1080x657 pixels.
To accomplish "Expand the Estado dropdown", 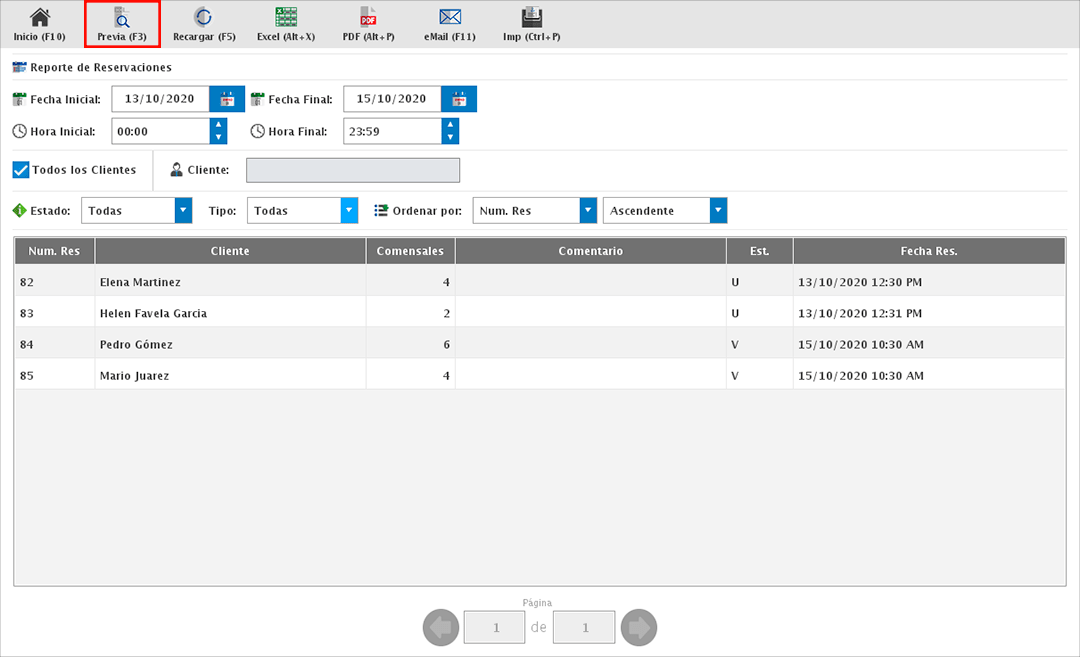I will click(183, 211).
